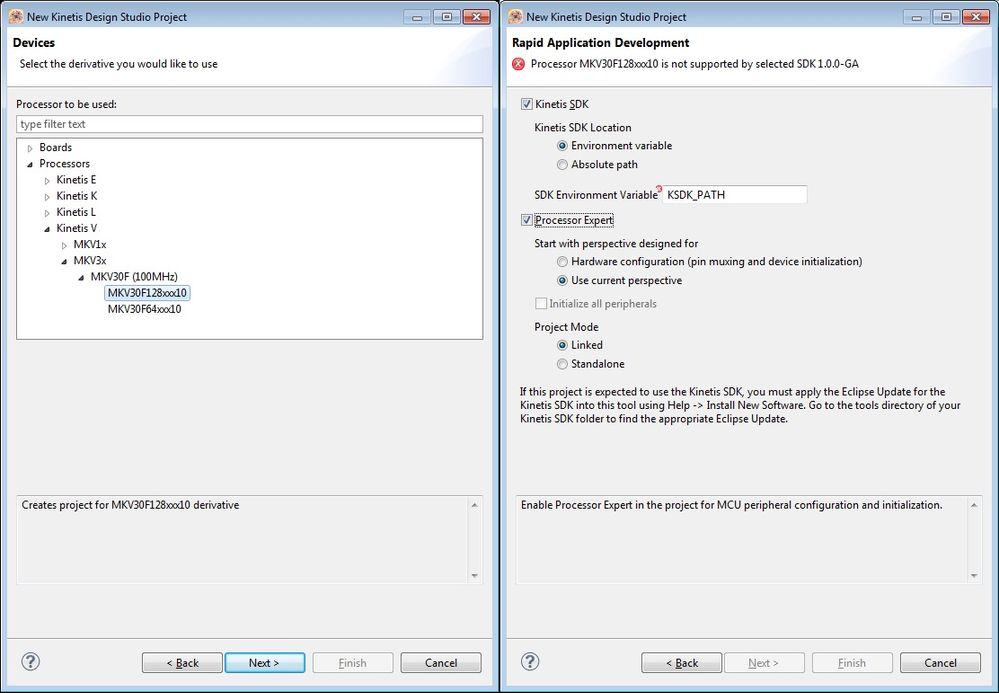Cancel the Rapid Application Development dialog
999x693 pixels.
coord(940,662)
